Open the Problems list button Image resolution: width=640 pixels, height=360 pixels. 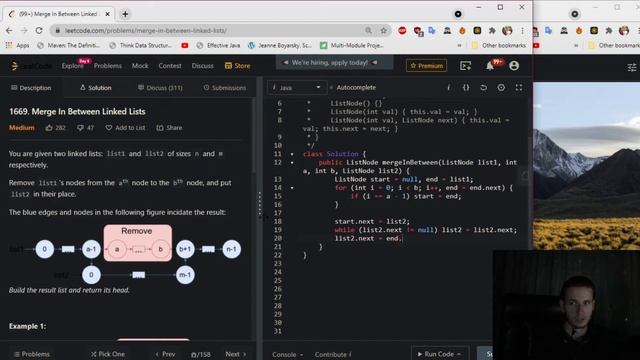[x=32, y=354]
